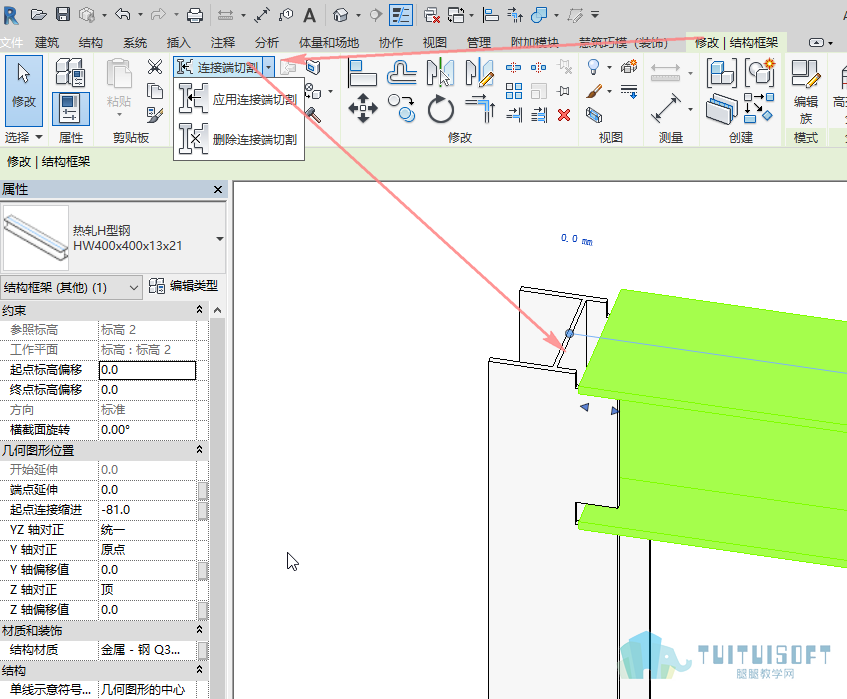Select the Move tool icon

pyautogui.click(x=362, y=109)
